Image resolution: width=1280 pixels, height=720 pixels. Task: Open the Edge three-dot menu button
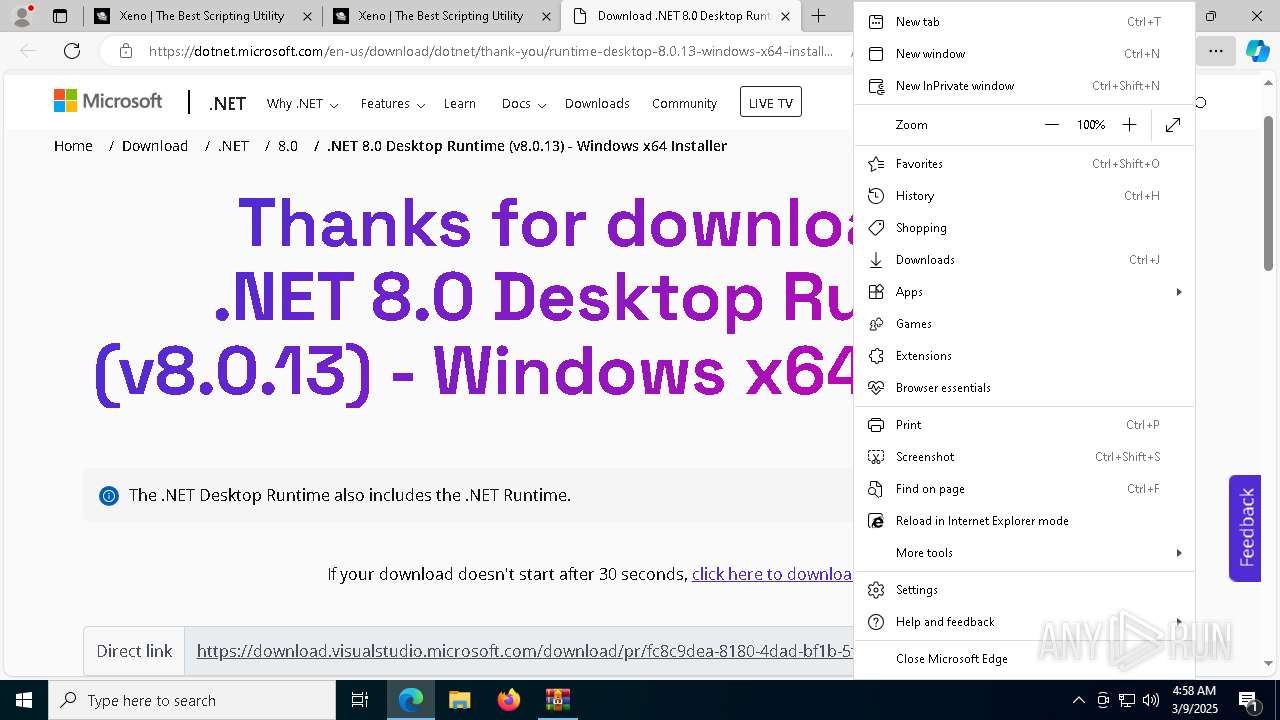(1216, 51)
